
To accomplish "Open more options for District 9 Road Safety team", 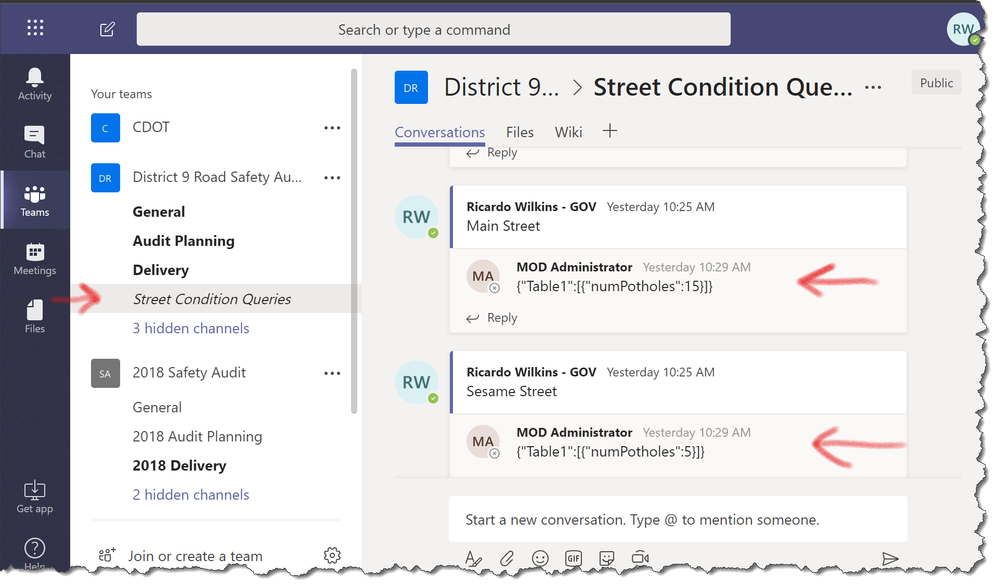I will click(x=332, y=178).
